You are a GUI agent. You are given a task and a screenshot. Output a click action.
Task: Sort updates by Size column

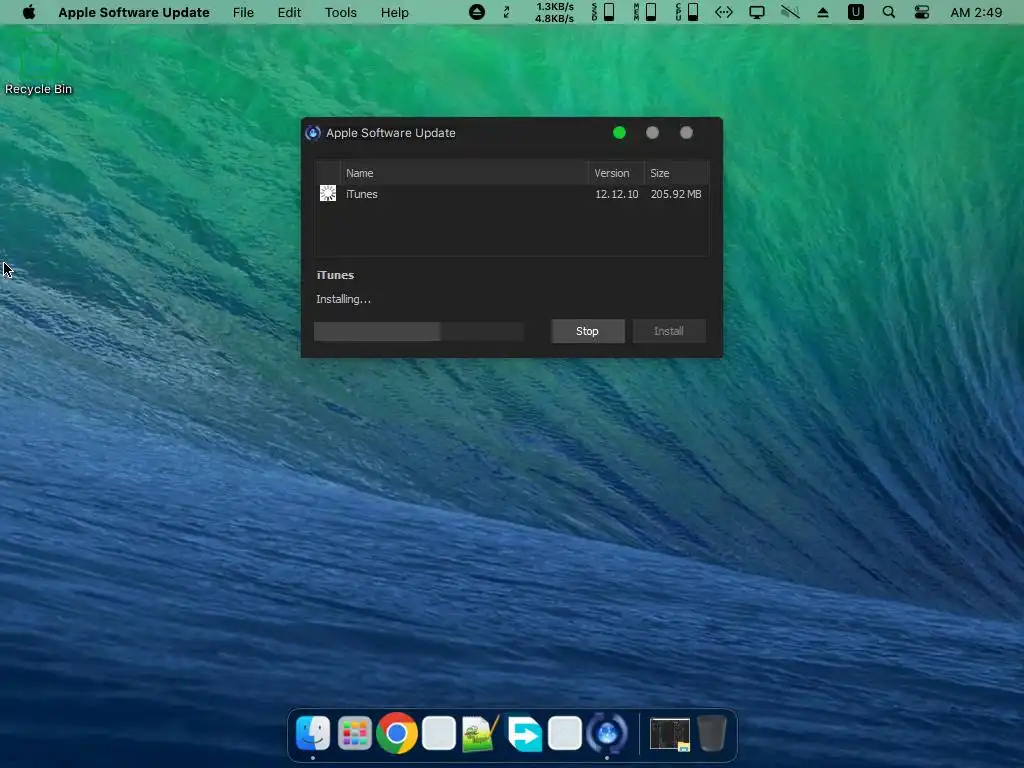click(x=677, y=173)
